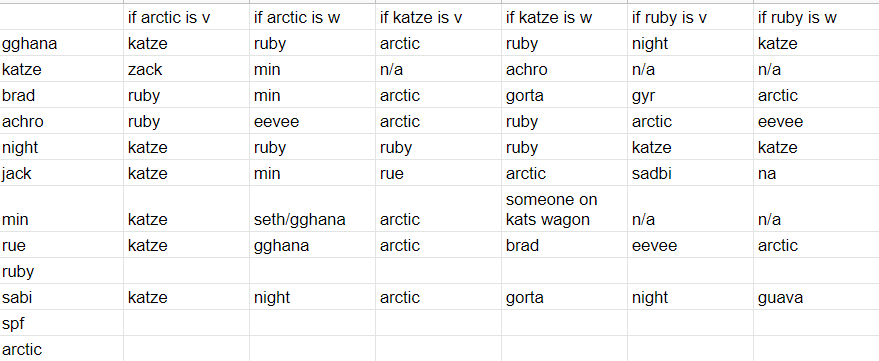Select the 'eevee' cell in rue row
Image resolution: width=879 pixels, height=361 pixels.
click(x=690, y=244)
